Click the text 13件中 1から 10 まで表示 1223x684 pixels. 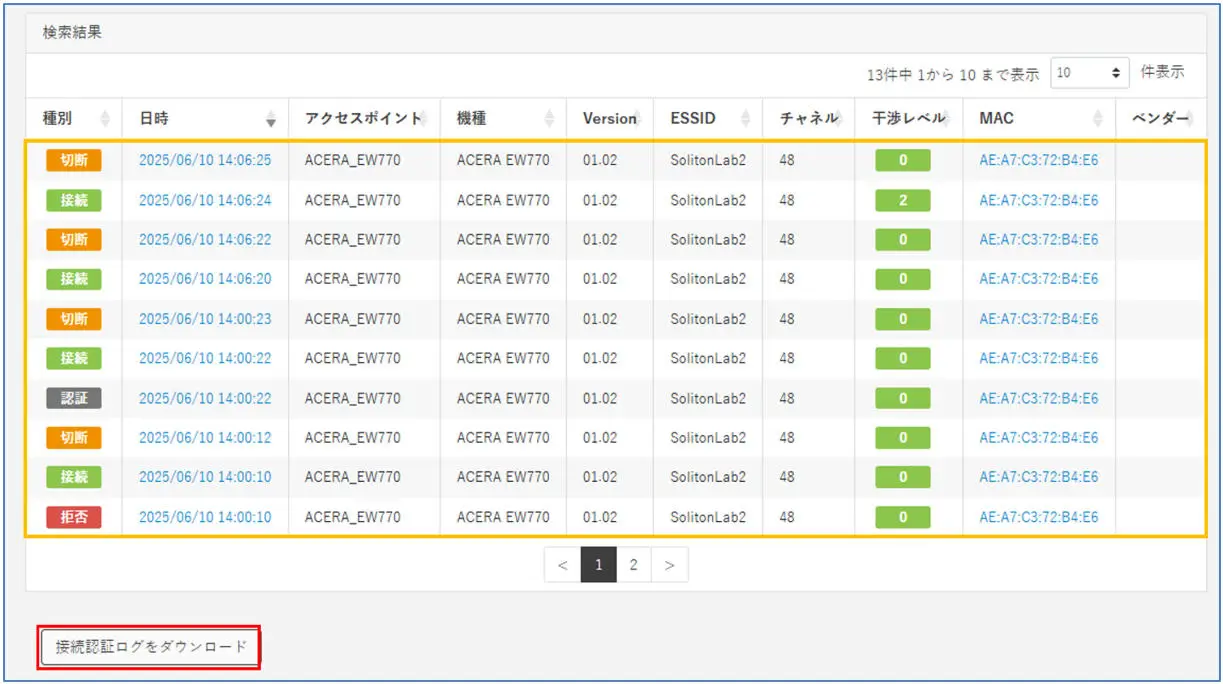(953, 74)
